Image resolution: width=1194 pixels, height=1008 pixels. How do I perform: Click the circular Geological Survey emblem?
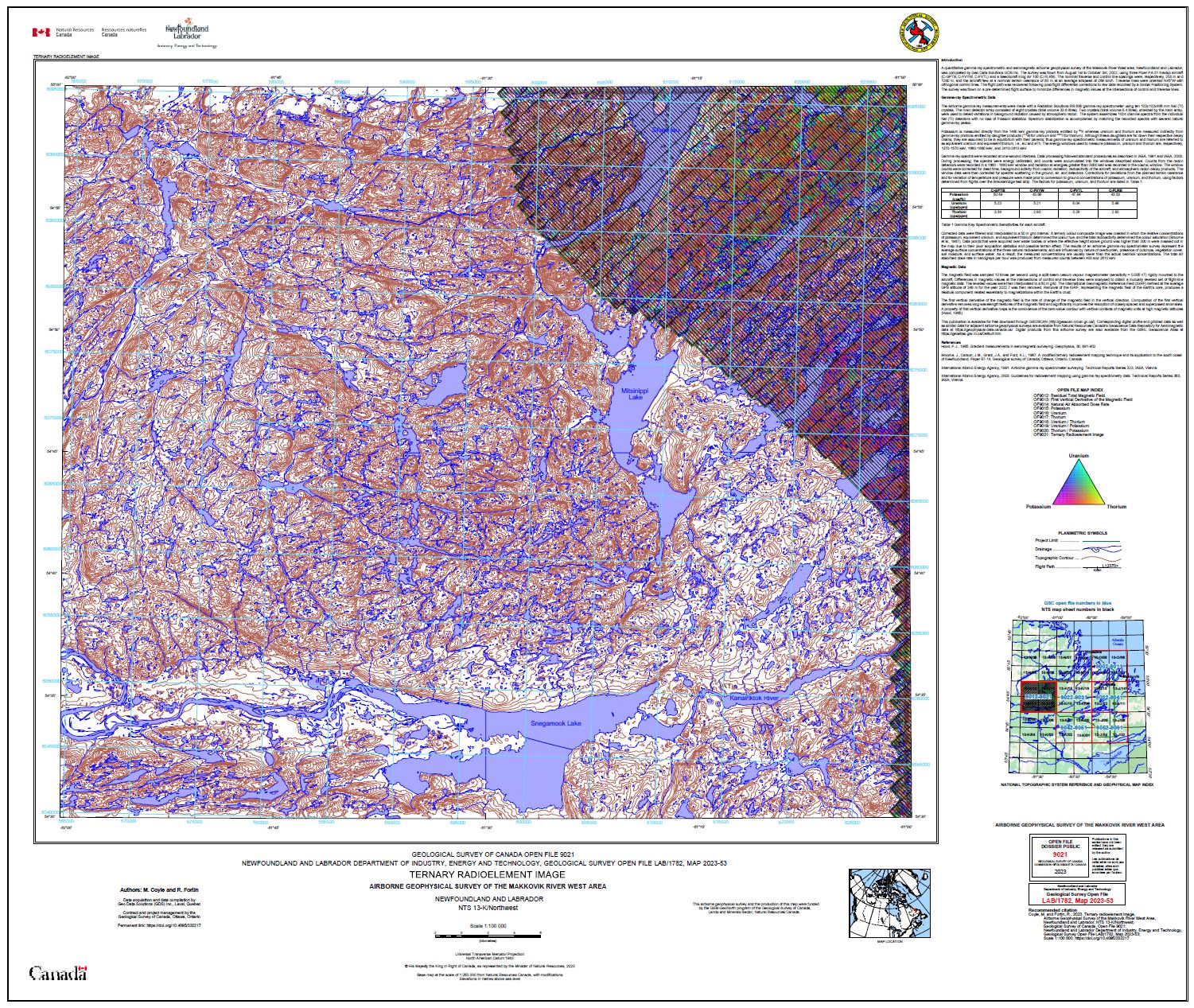click(919, 33)
